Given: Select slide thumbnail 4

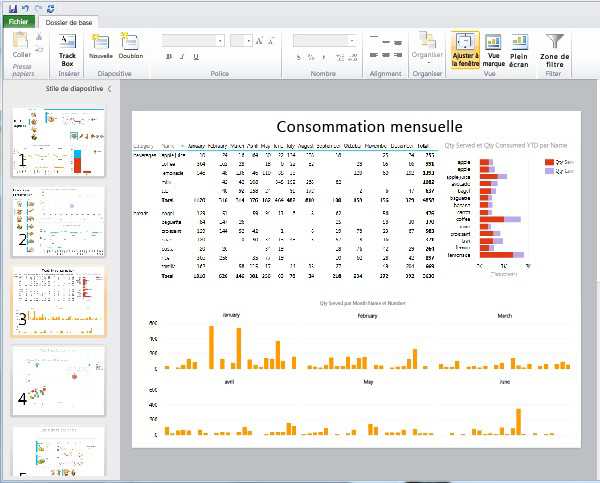Looking at the screenshot, I should click(58, 380).
